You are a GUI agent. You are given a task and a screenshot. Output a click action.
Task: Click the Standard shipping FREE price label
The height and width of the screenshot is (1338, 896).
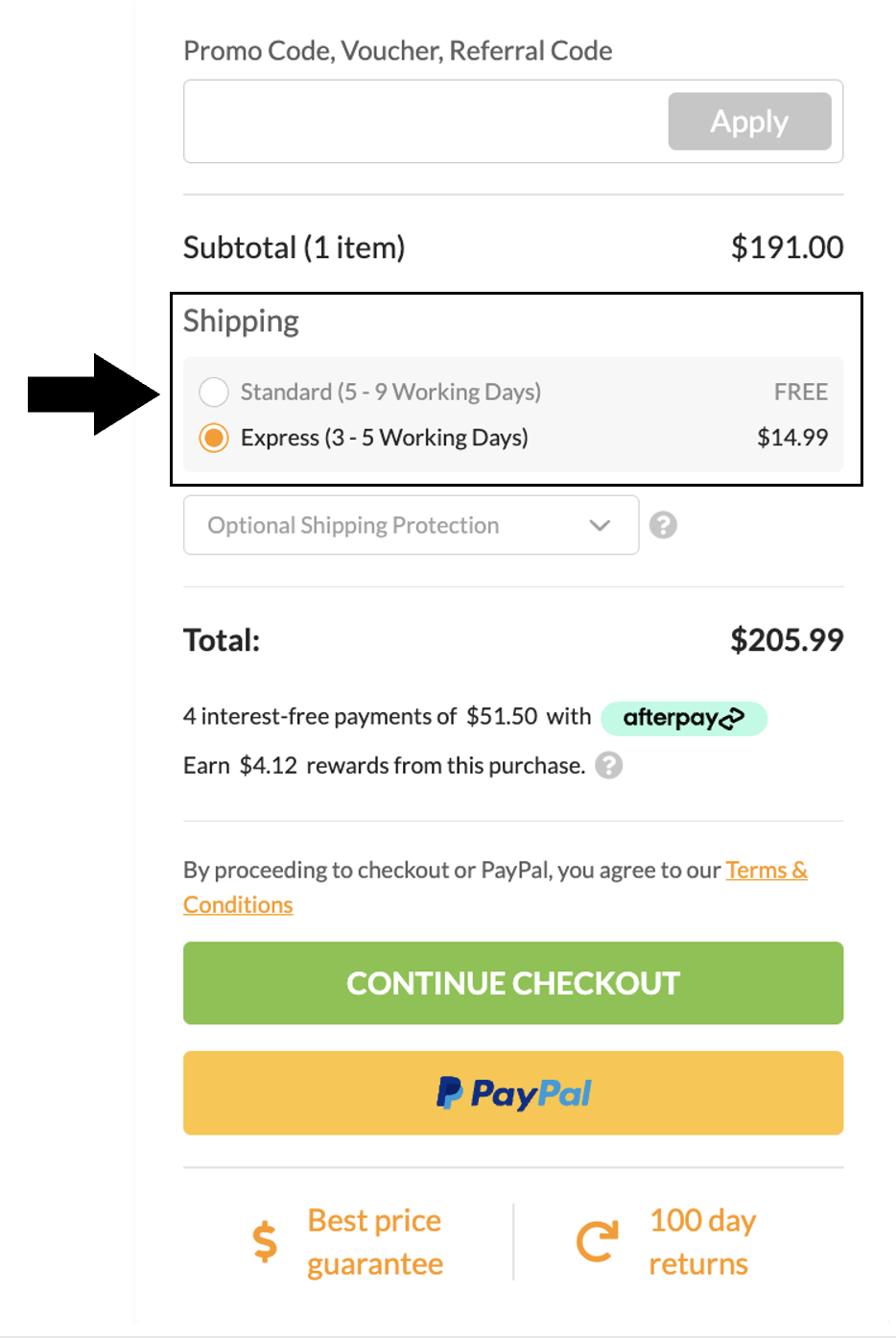(x=800, y=392)
